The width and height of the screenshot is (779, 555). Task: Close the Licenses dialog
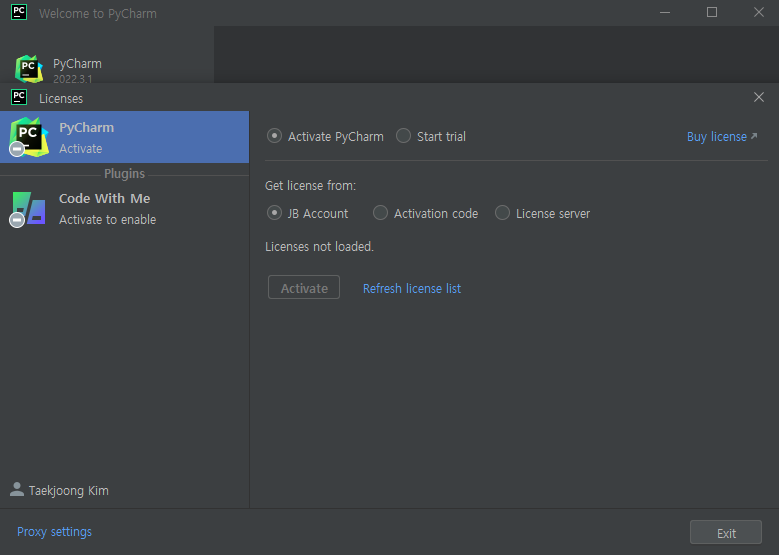click(x=759, y=97)
